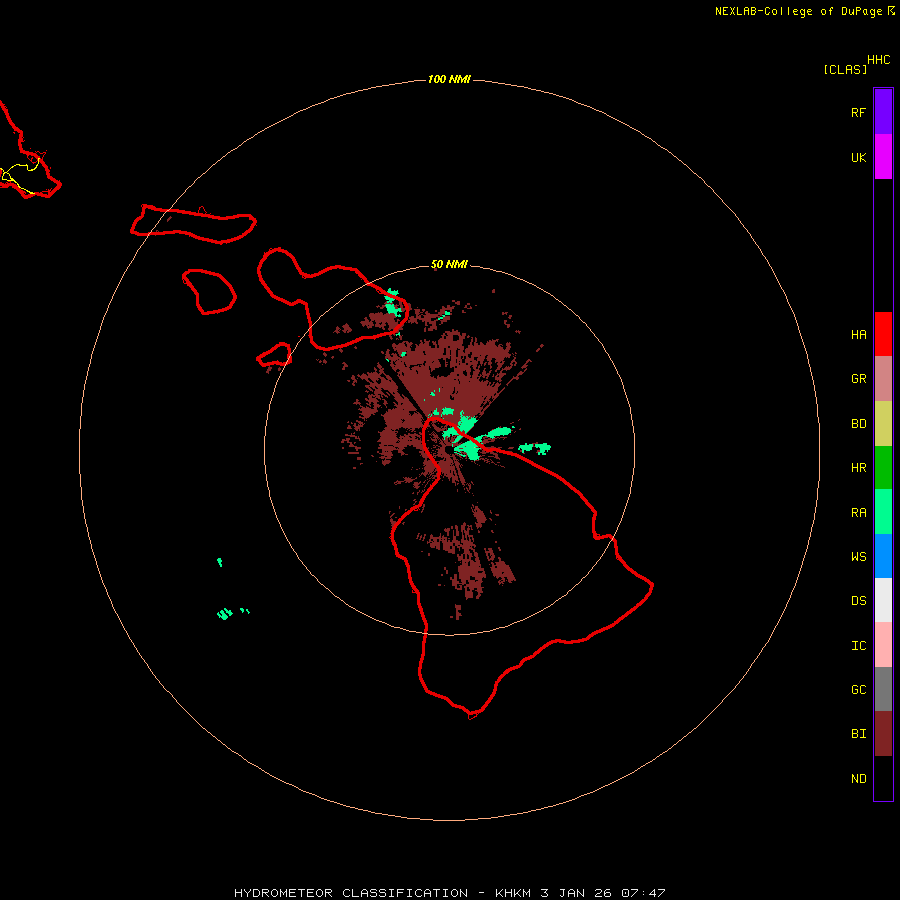Click the DS white legend swatch

click(x=883, y=600)
